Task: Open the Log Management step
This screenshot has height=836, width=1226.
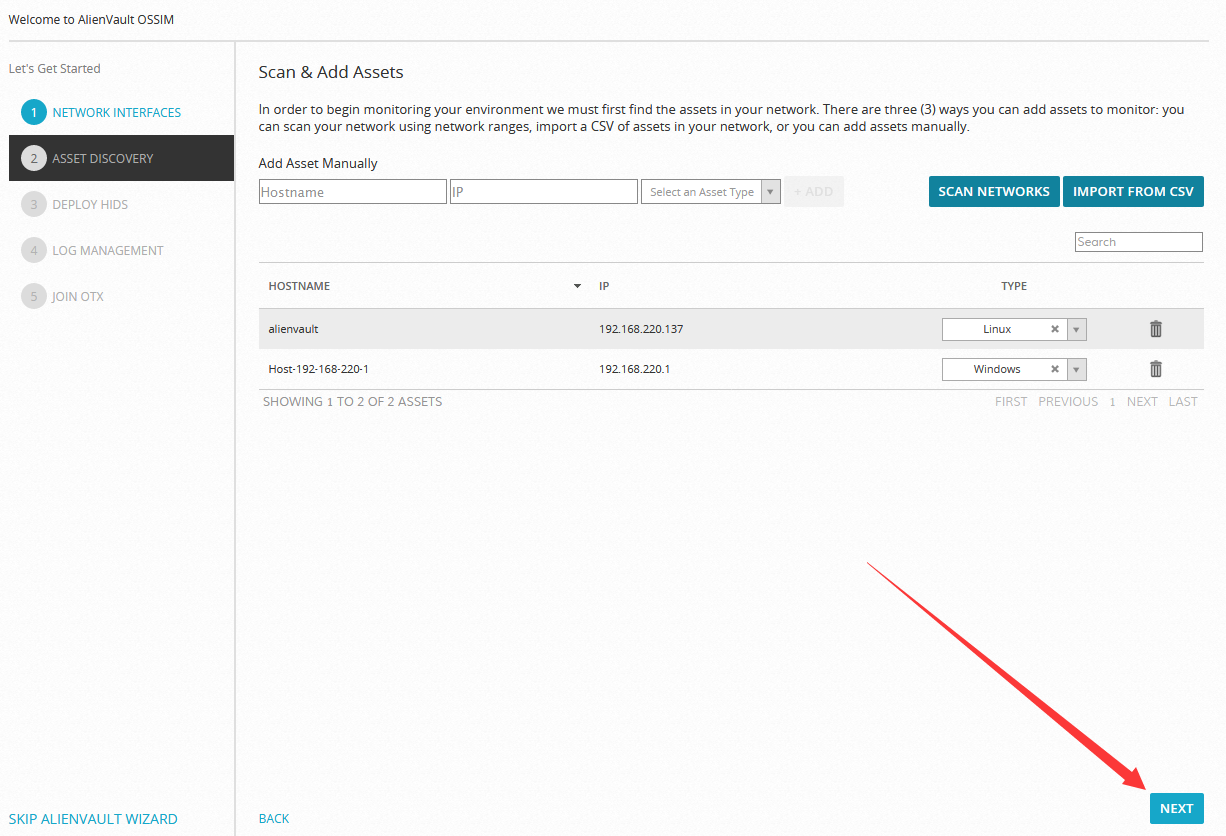Action: click(x=108, y=250)
